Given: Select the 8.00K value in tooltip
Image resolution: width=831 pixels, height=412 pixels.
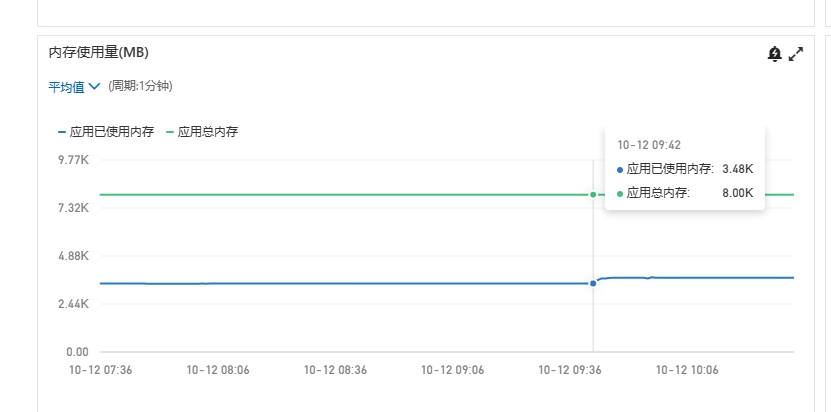Looking at the screenshot, I should click(737, 193).
